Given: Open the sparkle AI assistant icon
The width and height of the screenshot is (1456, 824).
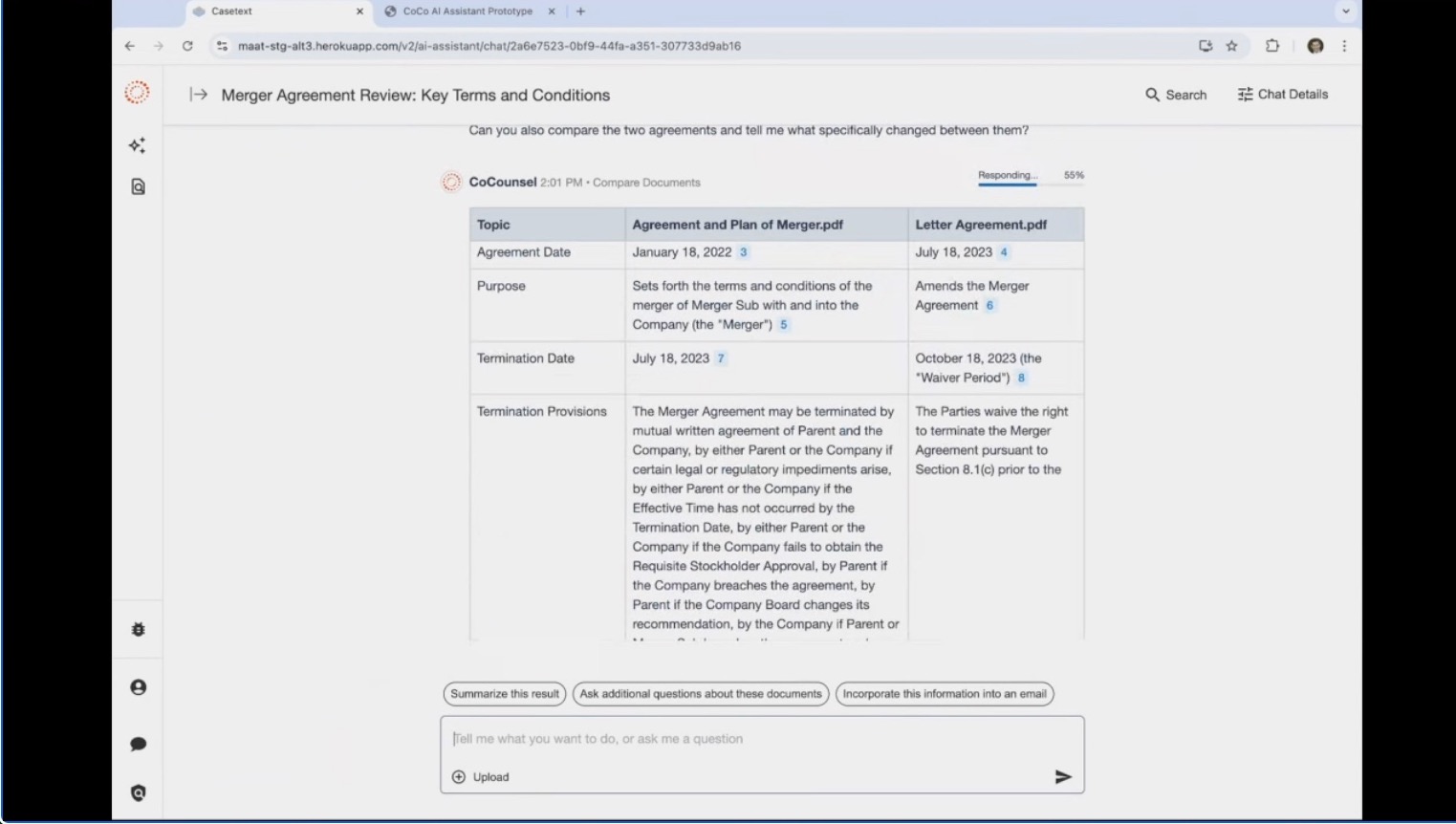Looking at the screenshot, I should [x=138, y=145].
